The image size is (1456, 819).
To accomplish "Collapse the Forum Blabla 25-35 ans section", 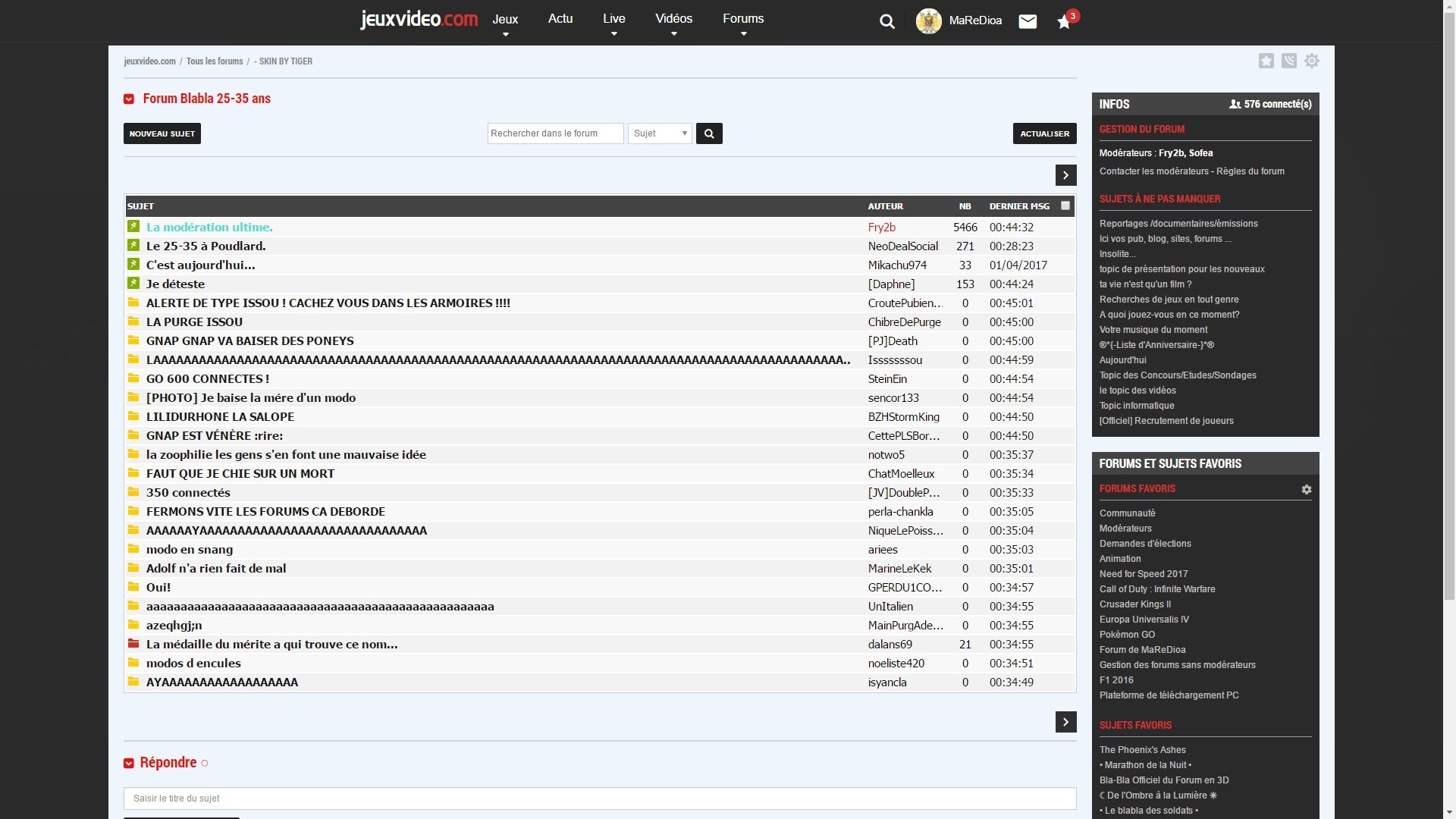I will pyautogui.click(x=129, y=99).
